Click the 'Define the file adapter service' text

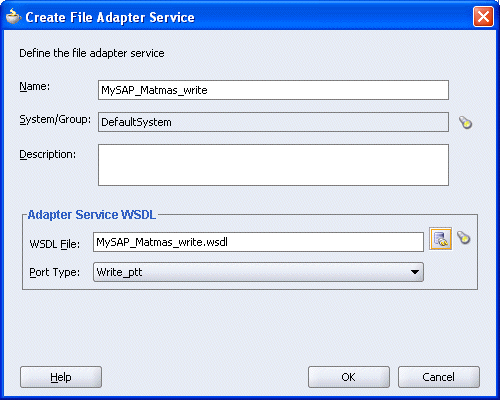(92, 53)
